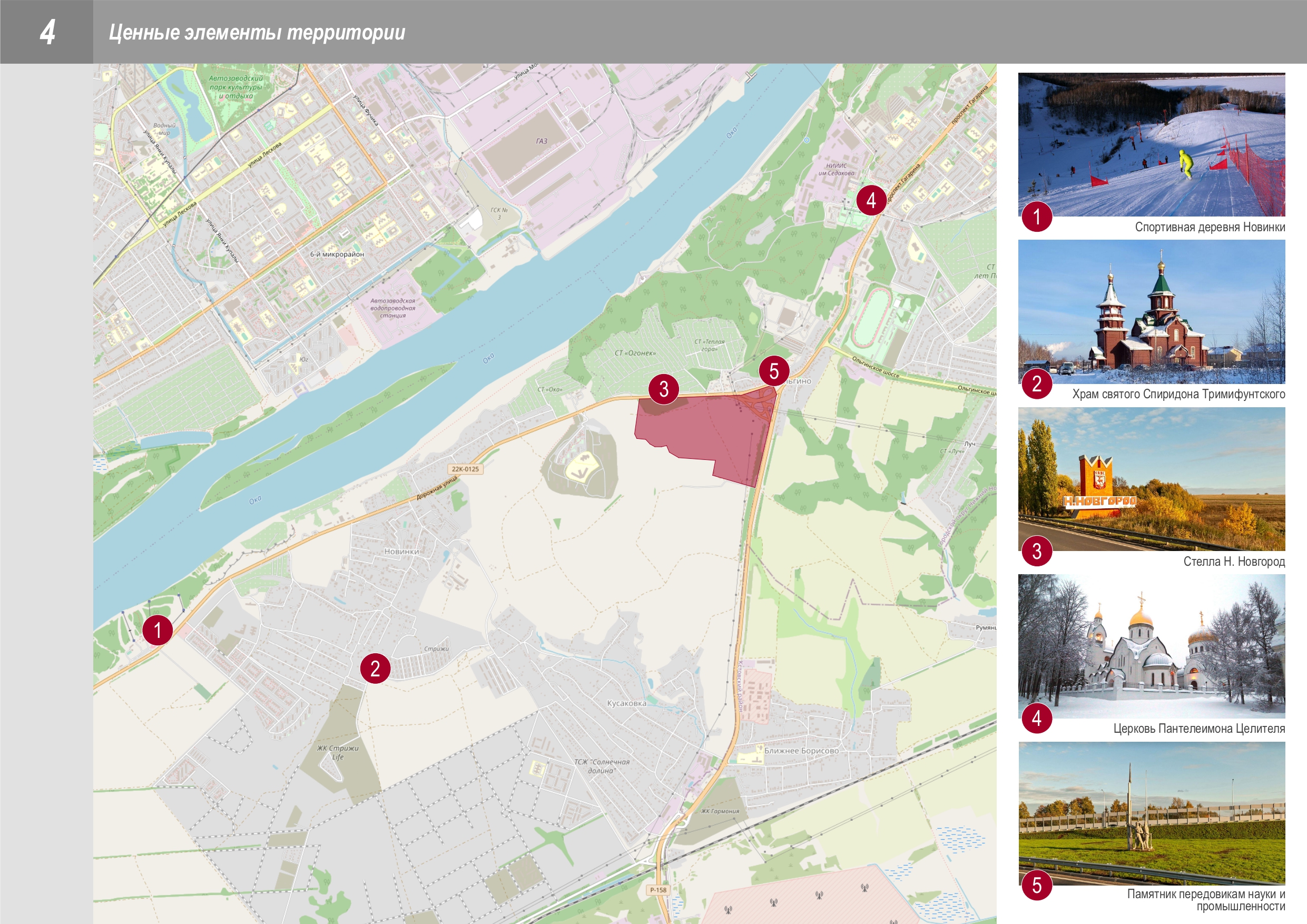Viewport: 1307px width, 924px height.
Task: Open the Церковь Пантелеимона Целителя photo
Action: [x=1151, y=646]
